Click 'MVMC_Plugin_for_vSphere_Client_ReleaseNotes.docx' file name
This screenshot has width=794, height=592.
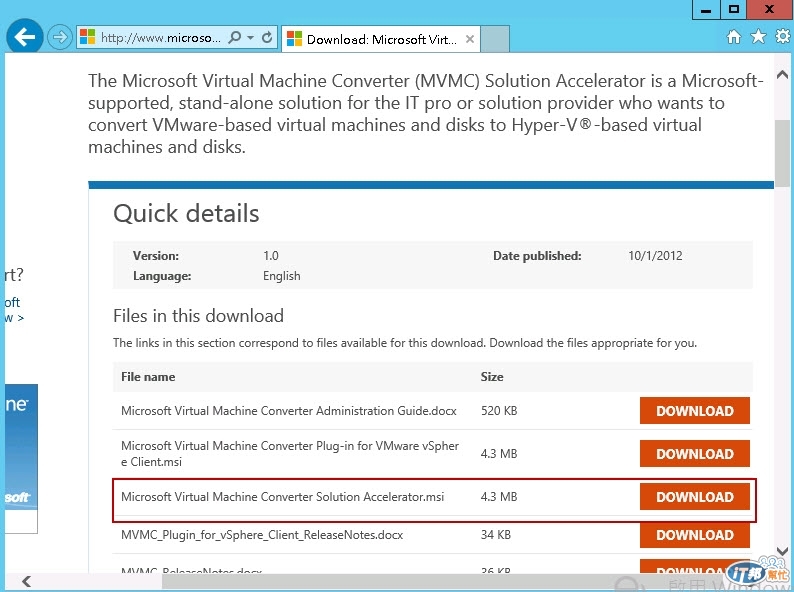(x=262, y=535)
